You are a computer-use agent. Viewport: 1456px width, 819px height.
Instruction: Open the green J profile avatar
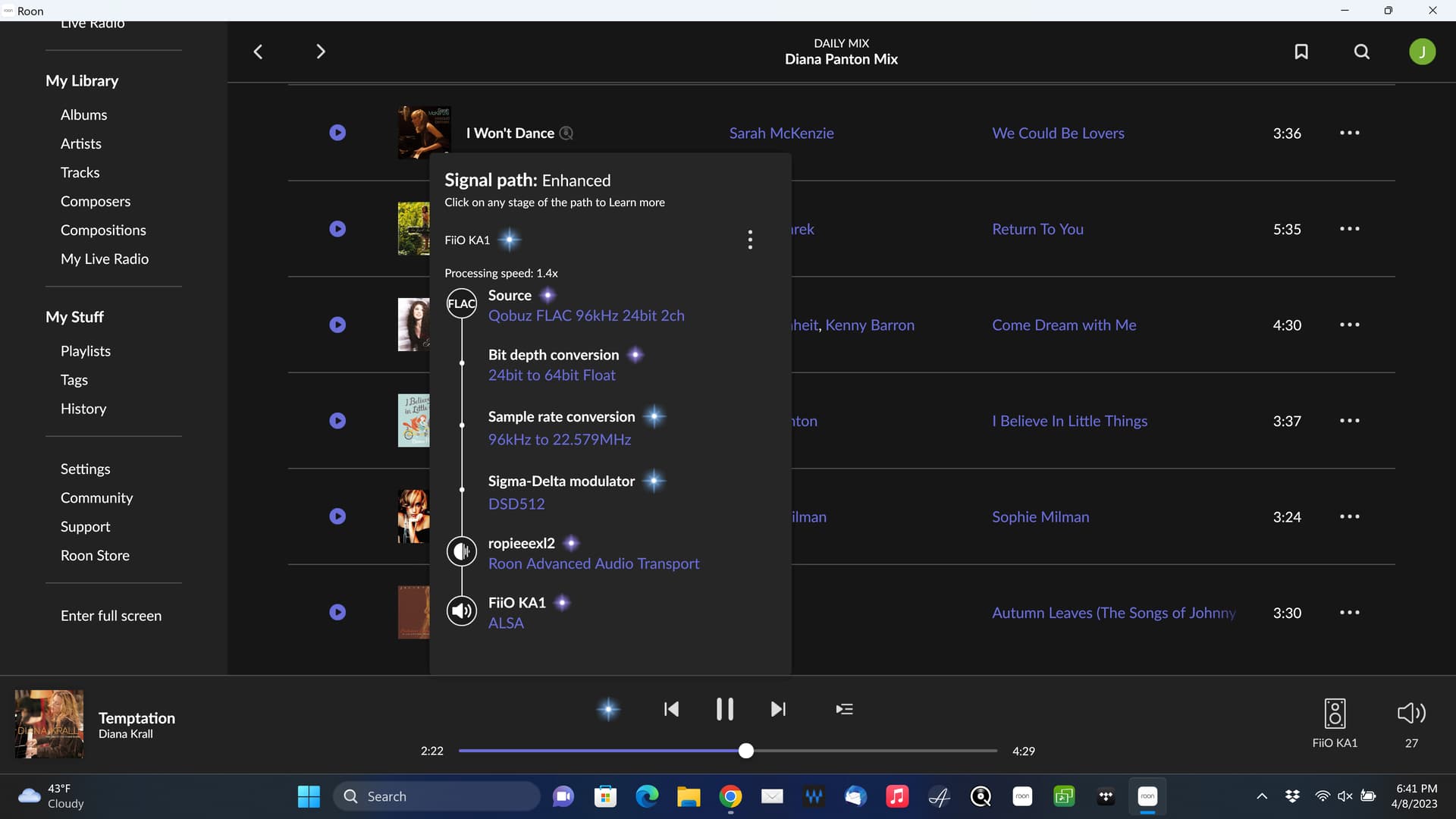[1422, 52]
